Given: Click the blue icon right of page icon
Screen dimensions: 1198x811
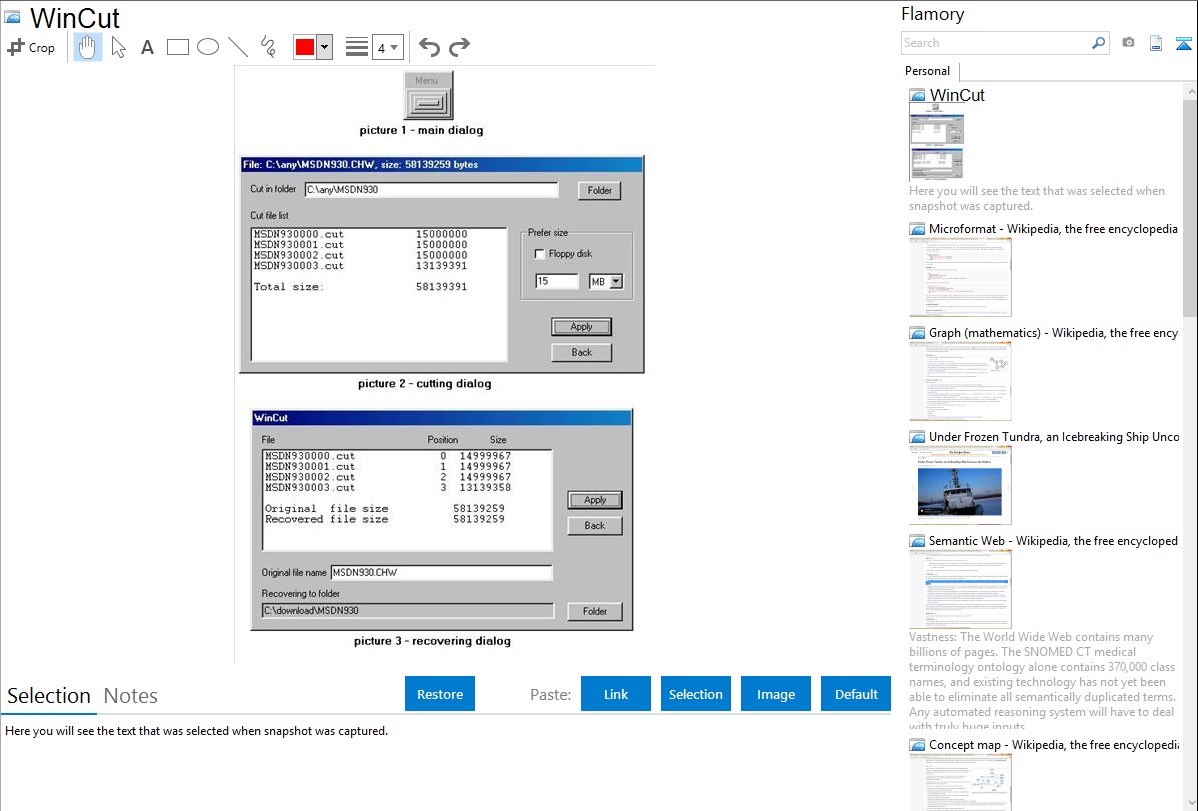Looking at the screenshot, I should [1183, 43].
